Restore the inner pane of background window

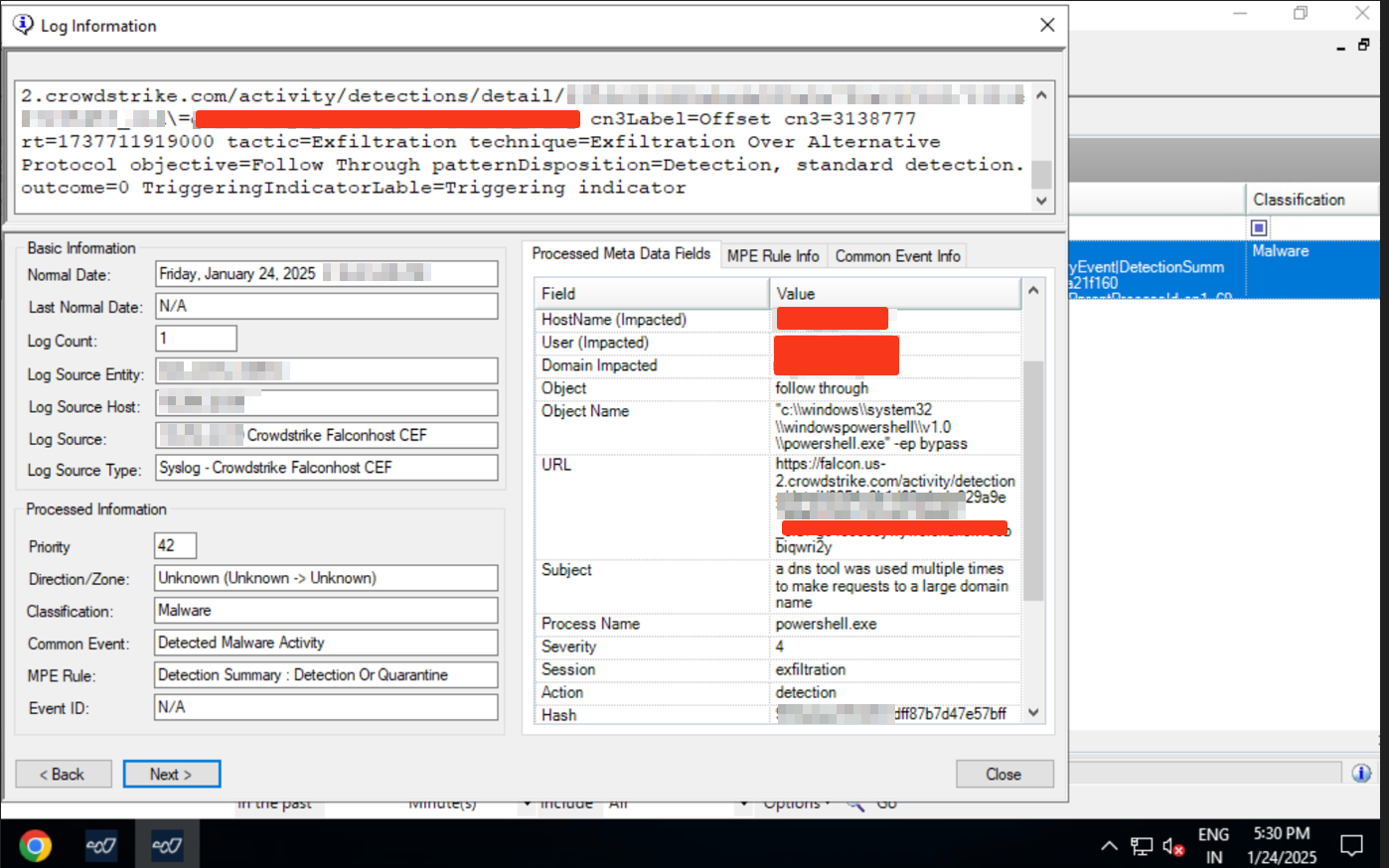[1364, 45]
